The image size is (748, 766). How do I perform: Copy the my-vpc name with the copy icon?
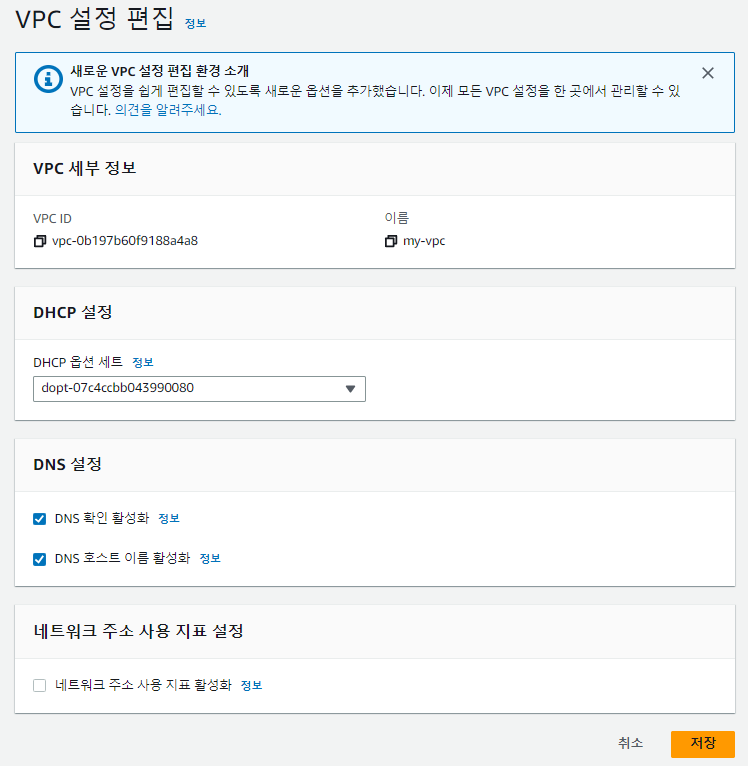[391, 241]
